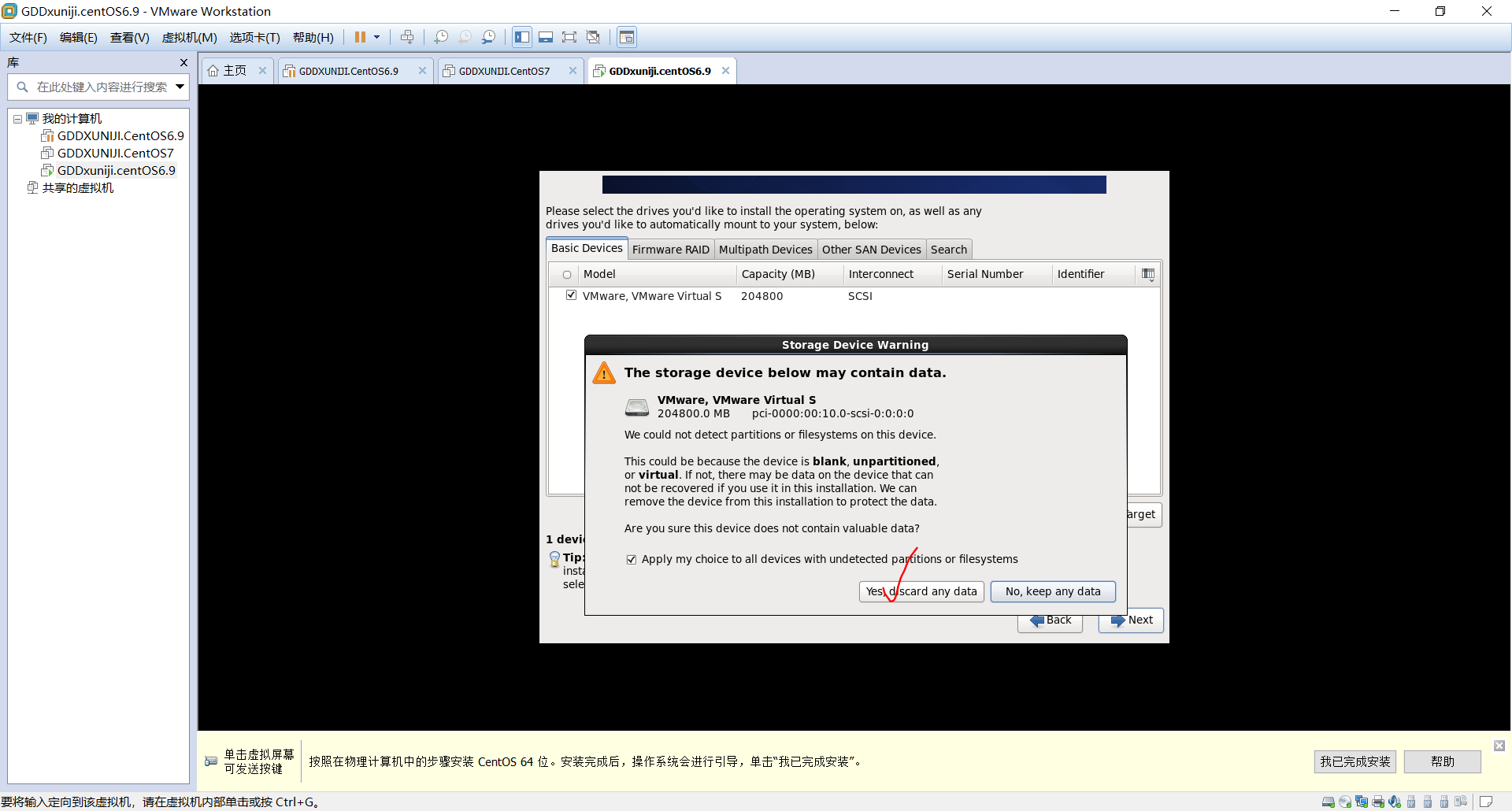This screenshot has height=811, width=1512.
Task: Open 选项卡(T) menu
Action: [255, 37]
